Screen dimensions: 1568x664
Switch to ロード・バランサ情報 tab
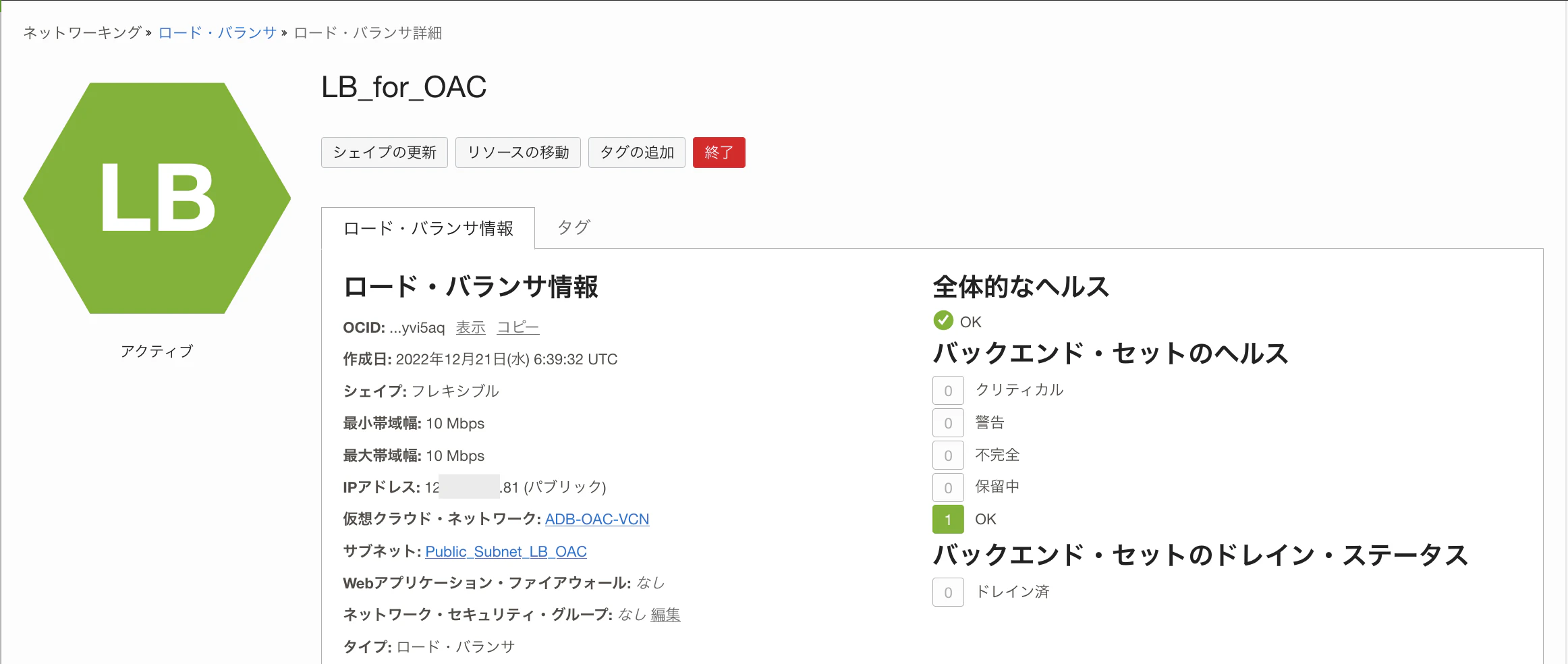point(428,228)
